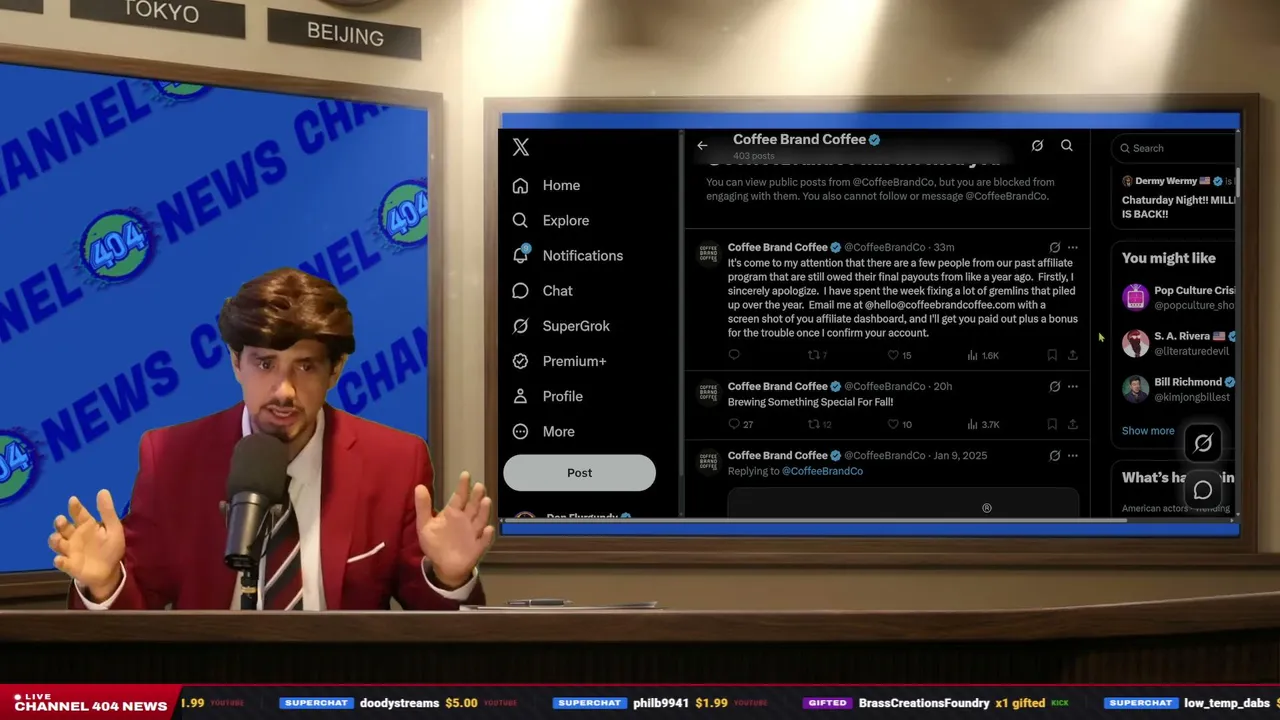
Task: Reply to the Brewing Something Special post
Action: coord(741,424)
